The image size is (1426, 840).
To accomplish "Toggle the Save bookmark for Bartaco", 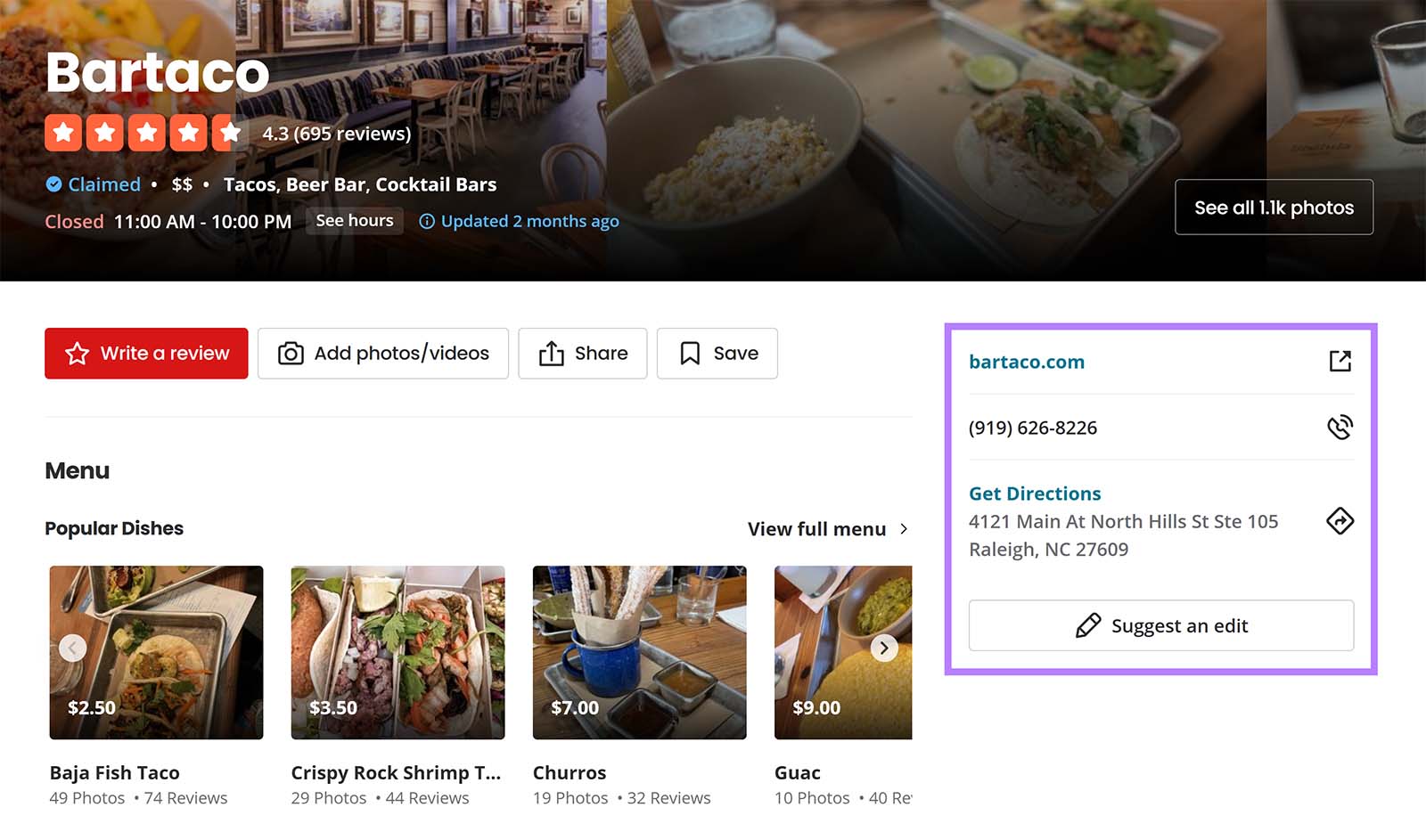I will point(689,353).
